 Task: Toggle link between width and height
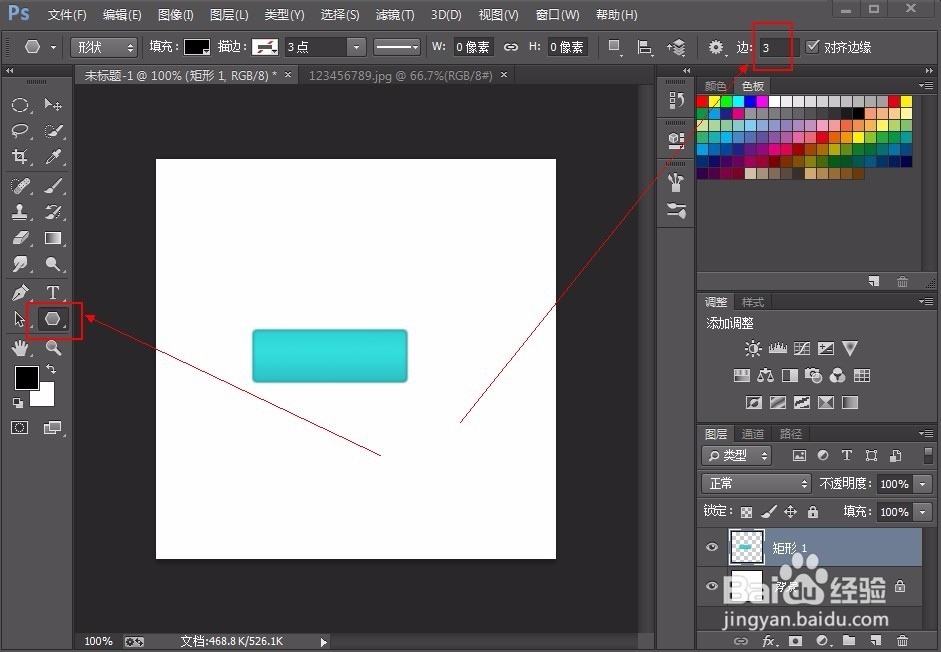[511, 47]
